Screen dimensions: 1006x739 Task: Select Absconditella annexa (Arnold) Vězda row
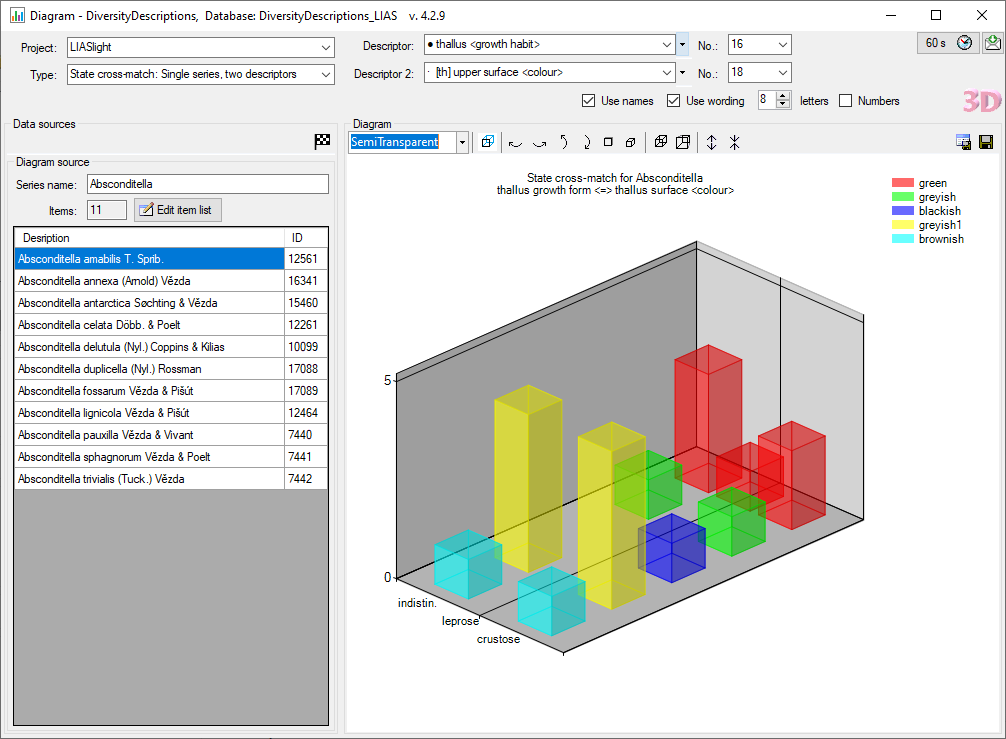(x=149, y=281)
